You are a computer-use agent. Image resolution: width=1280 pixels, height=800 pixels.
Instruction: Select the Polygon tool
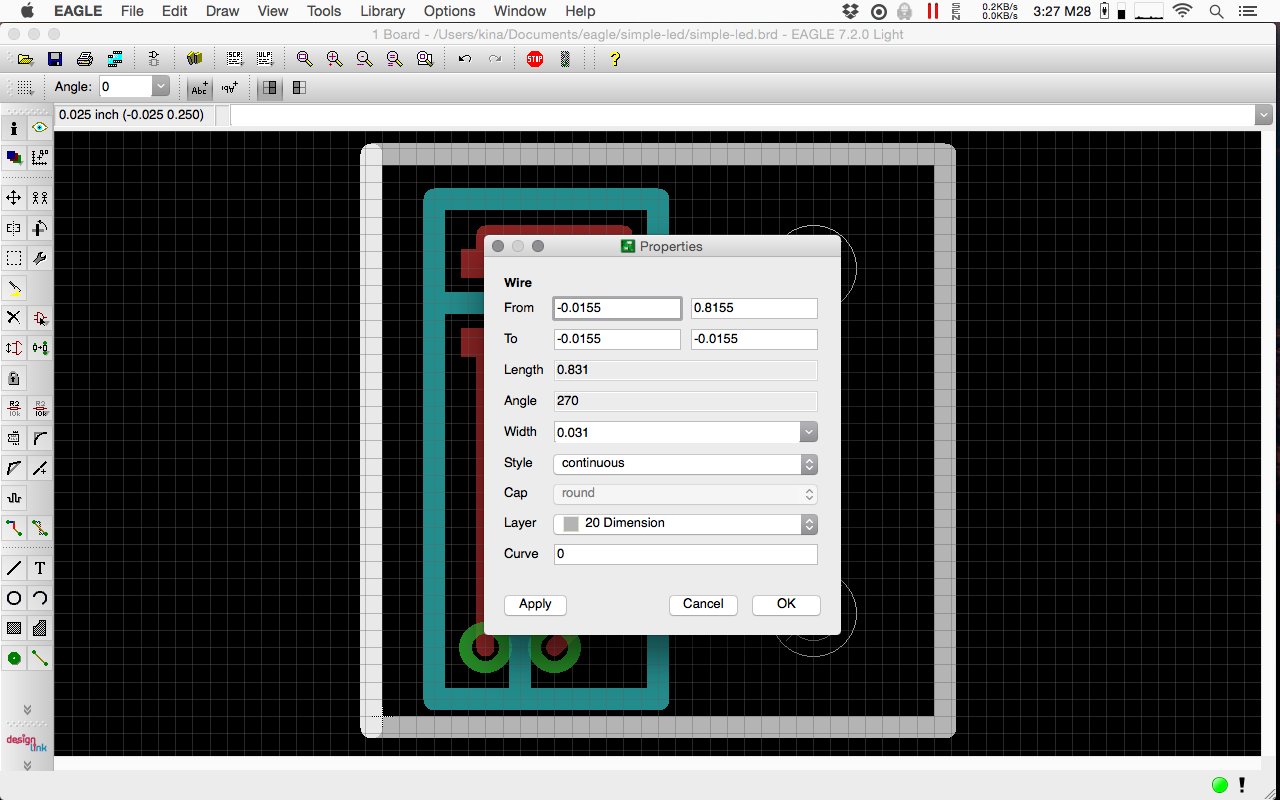click(40, 628)
